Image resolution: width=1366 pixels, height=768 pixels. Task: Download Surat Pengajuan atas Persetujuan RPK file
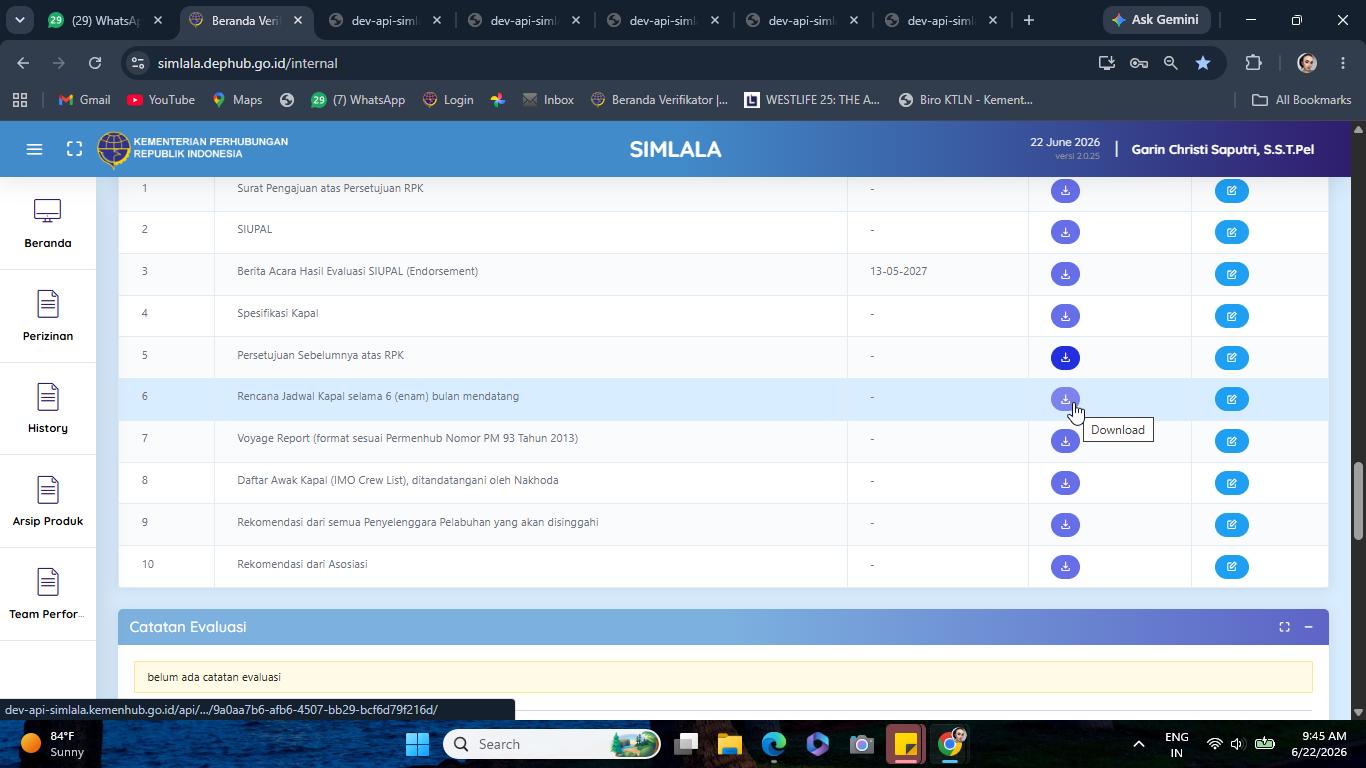[1065, 190]
